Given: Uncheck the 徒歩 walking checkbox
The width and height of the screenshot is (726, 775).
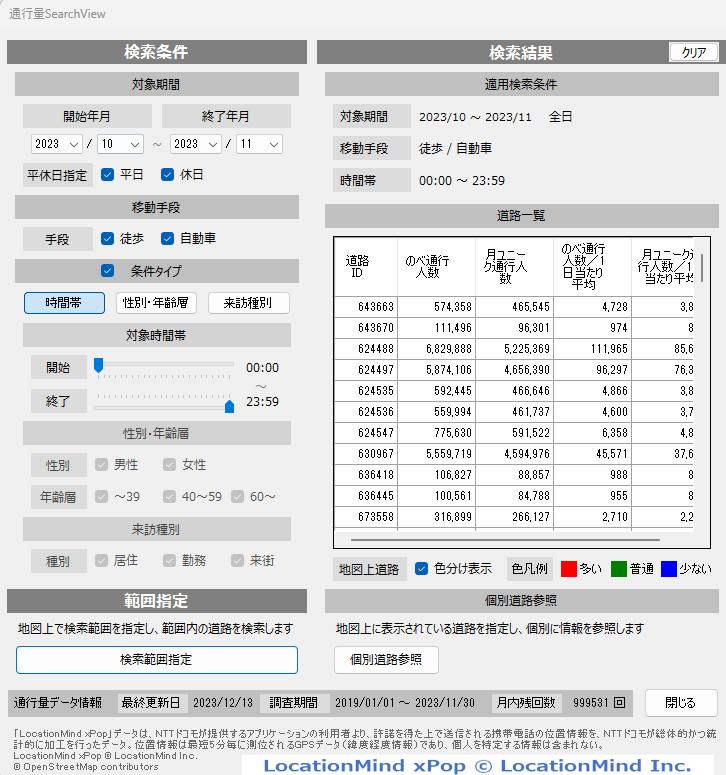Looking at the screenshot, I should coord(108,239).
